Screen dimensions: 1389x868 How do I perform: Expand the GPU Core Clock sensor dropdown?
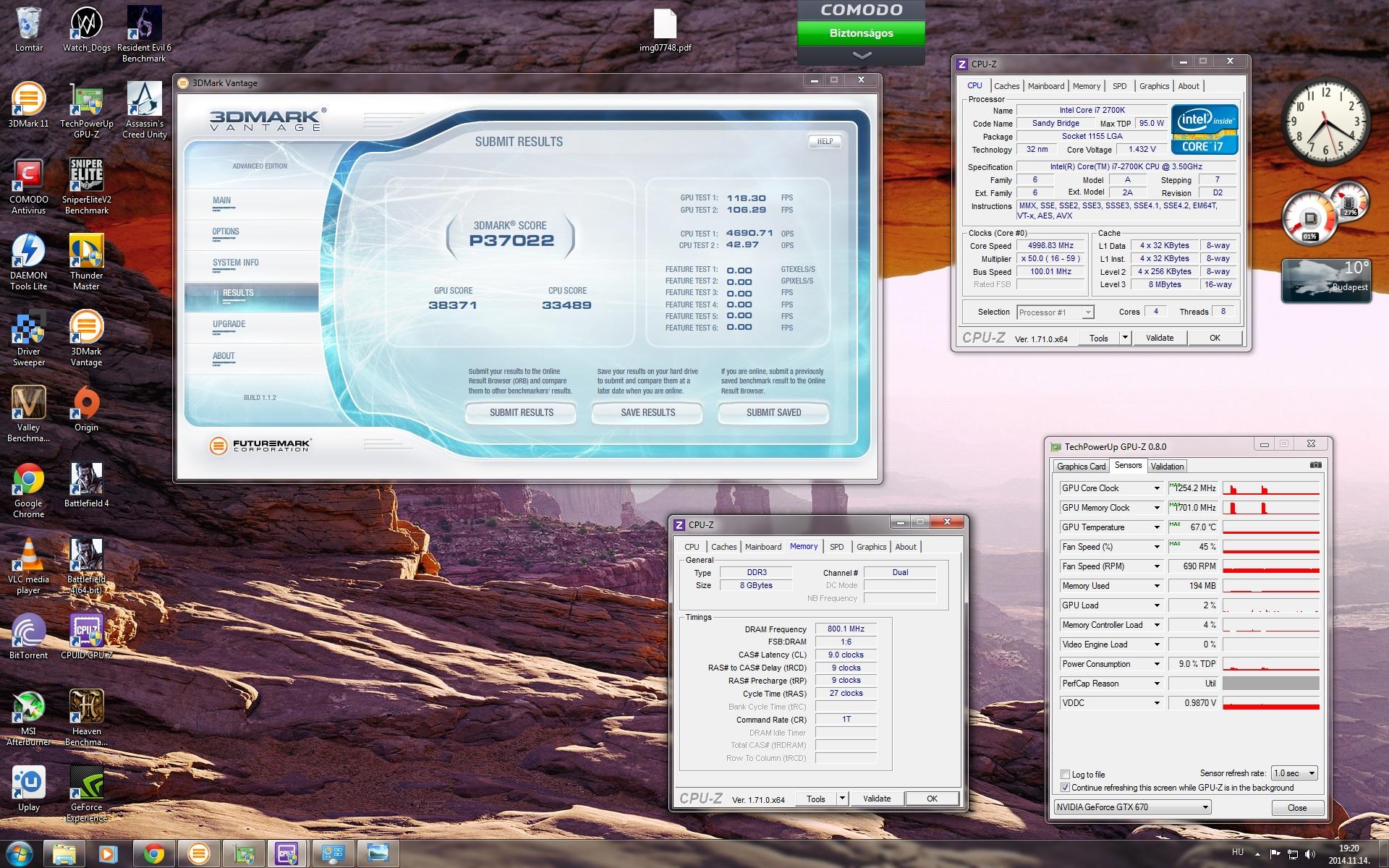click(1157, 488)
